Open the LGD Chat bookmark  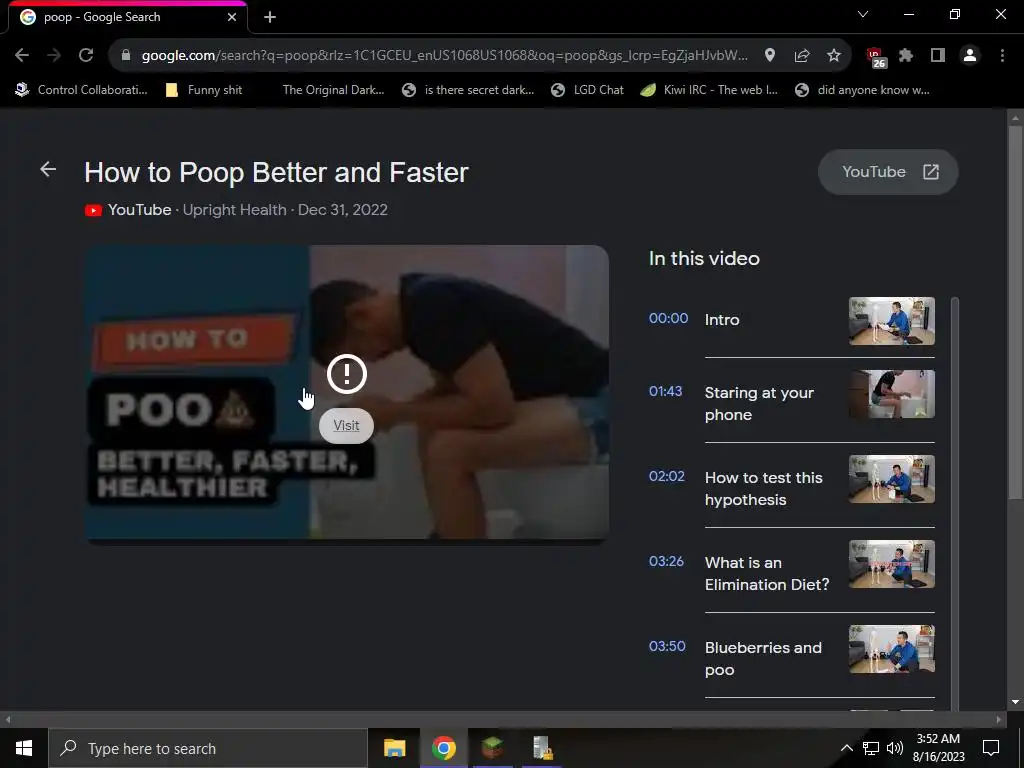587,90
